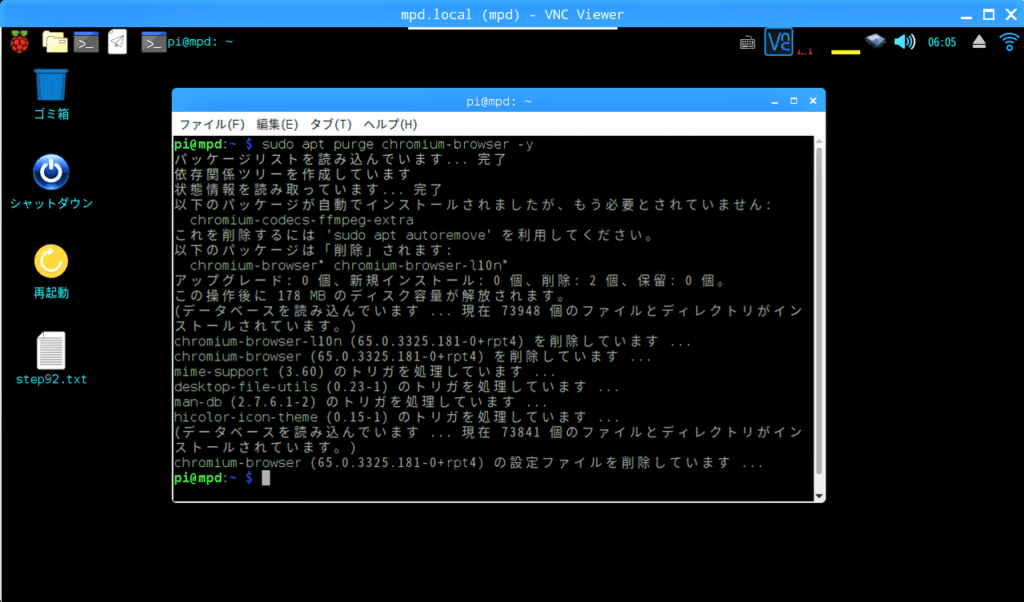Open the keyboard tray icon
Viewport: 1024px width, 602px height.
[x=747, y=43]
